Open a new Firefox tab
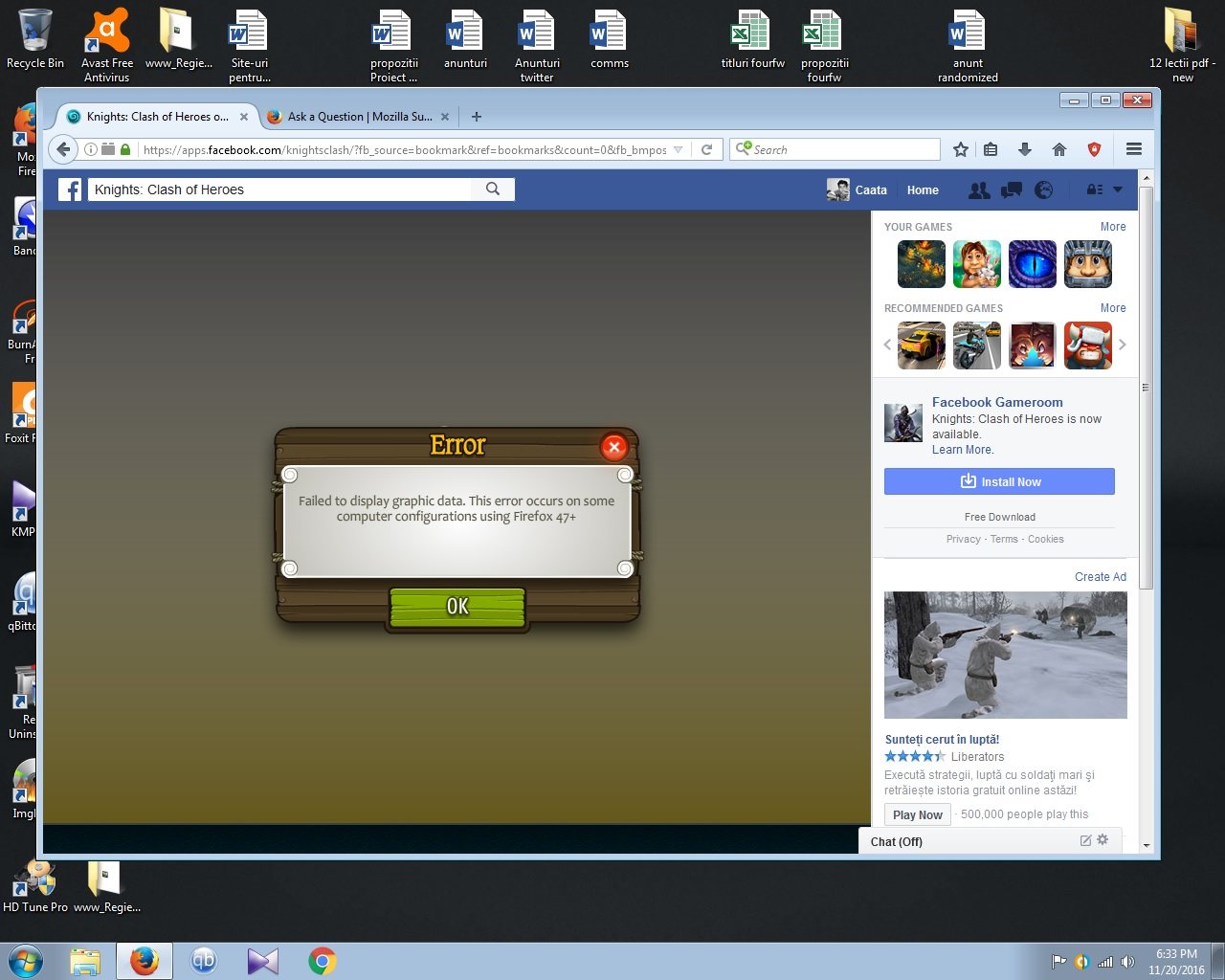The image size is (1225, 980). tap(477, 117)
